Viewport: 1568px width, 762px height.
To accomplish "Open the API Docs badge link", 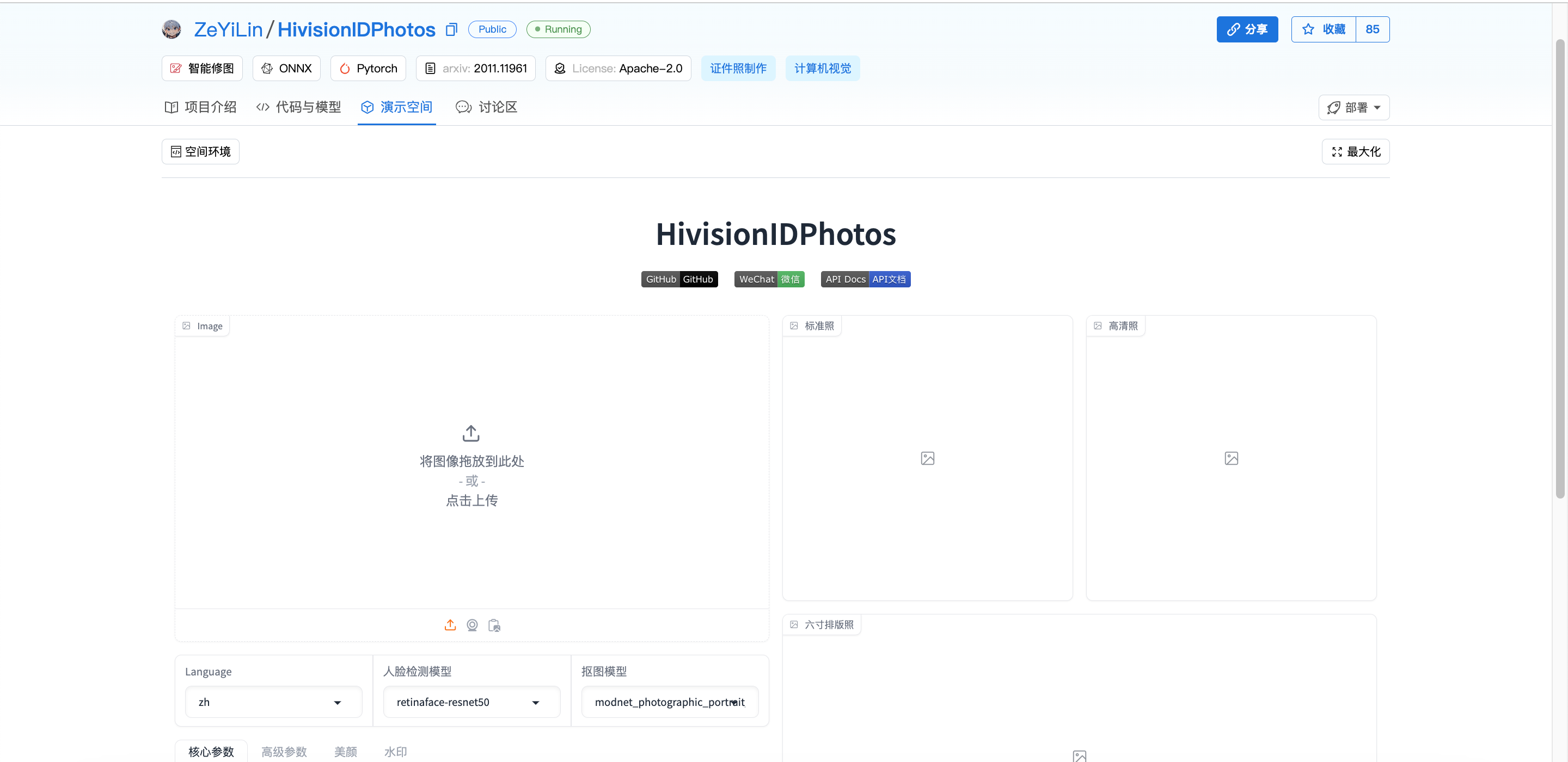I will click(865, 279).
